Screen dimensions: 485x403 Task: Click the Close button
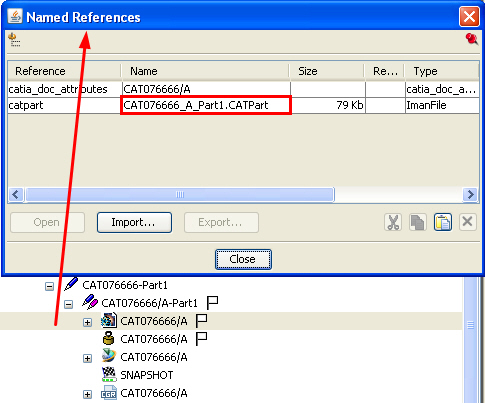(x=243, y=259)
